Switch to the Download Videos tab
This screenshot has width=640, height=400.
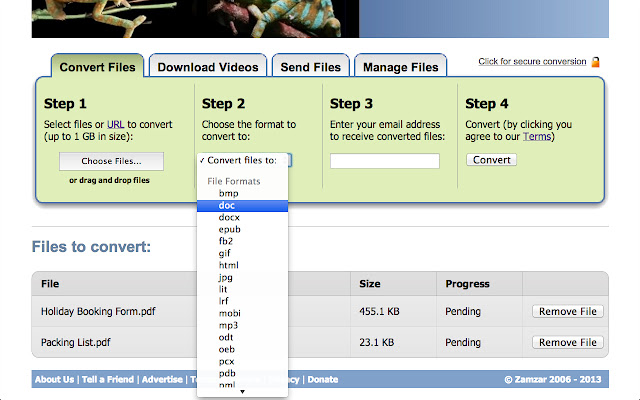point(208,67)
